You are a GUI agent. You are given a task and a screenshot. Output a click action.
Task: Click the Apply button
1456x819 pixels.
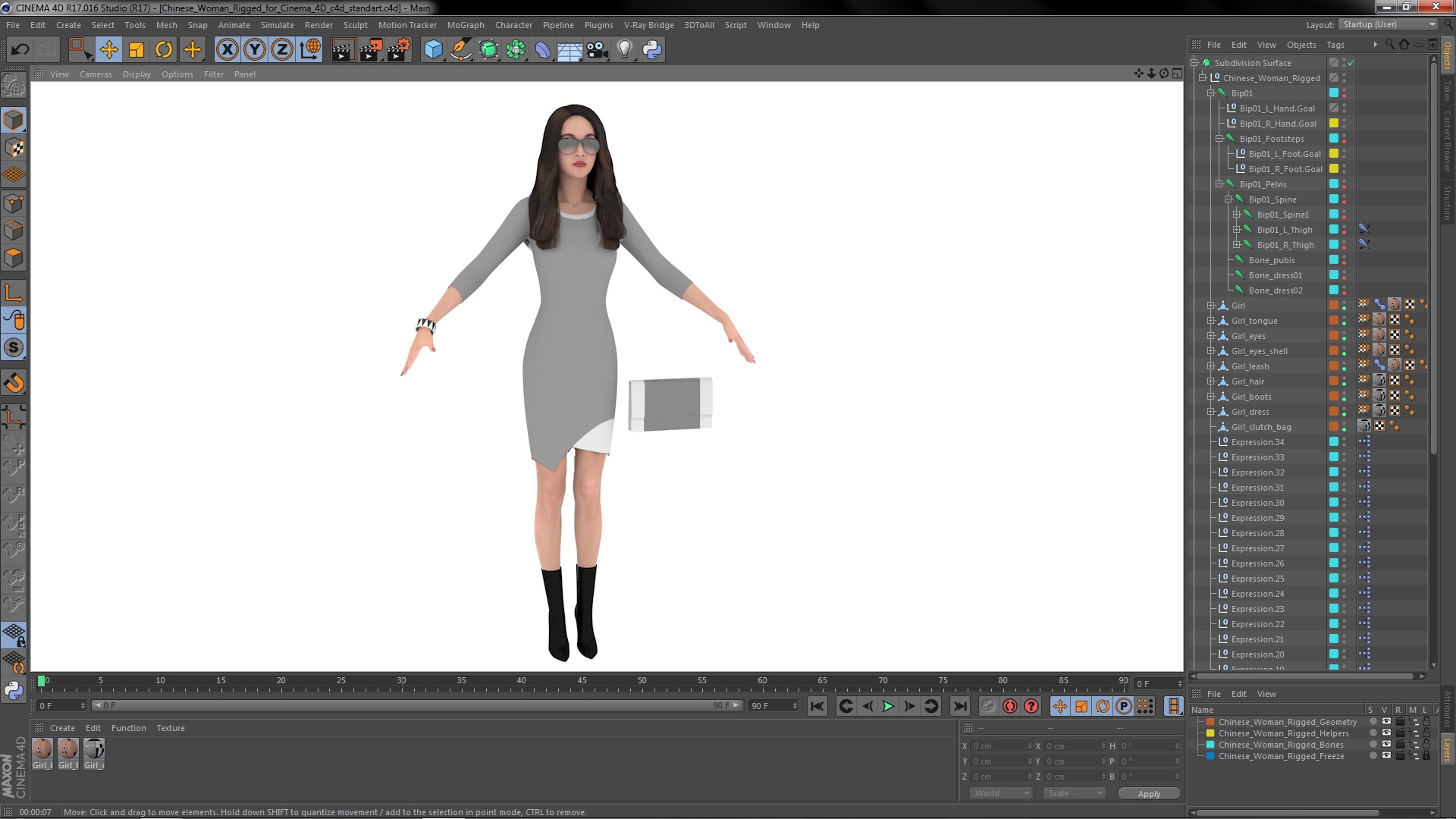pos(1149,794)
